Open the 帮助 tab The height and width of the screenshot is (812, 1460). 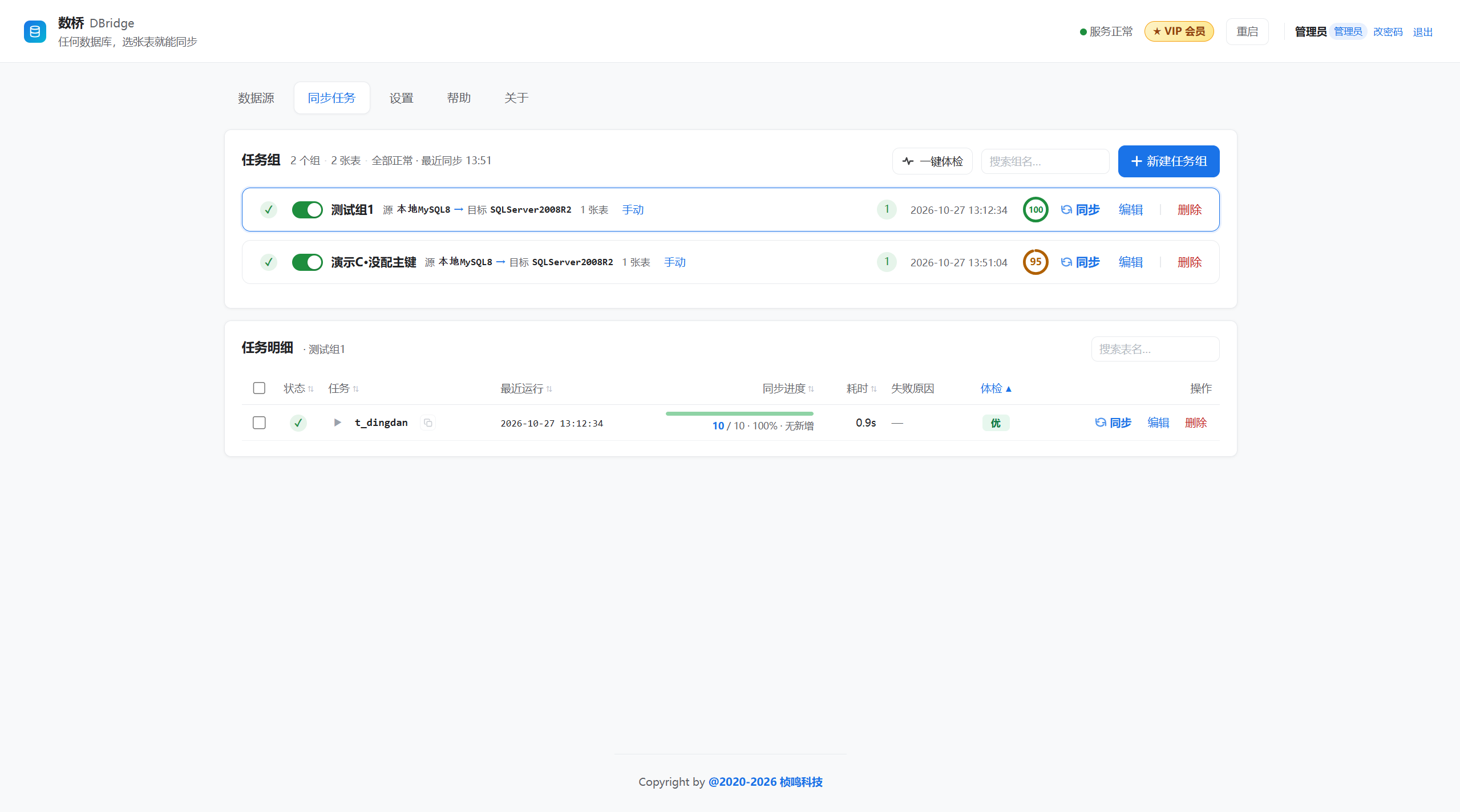coord(459,98)
